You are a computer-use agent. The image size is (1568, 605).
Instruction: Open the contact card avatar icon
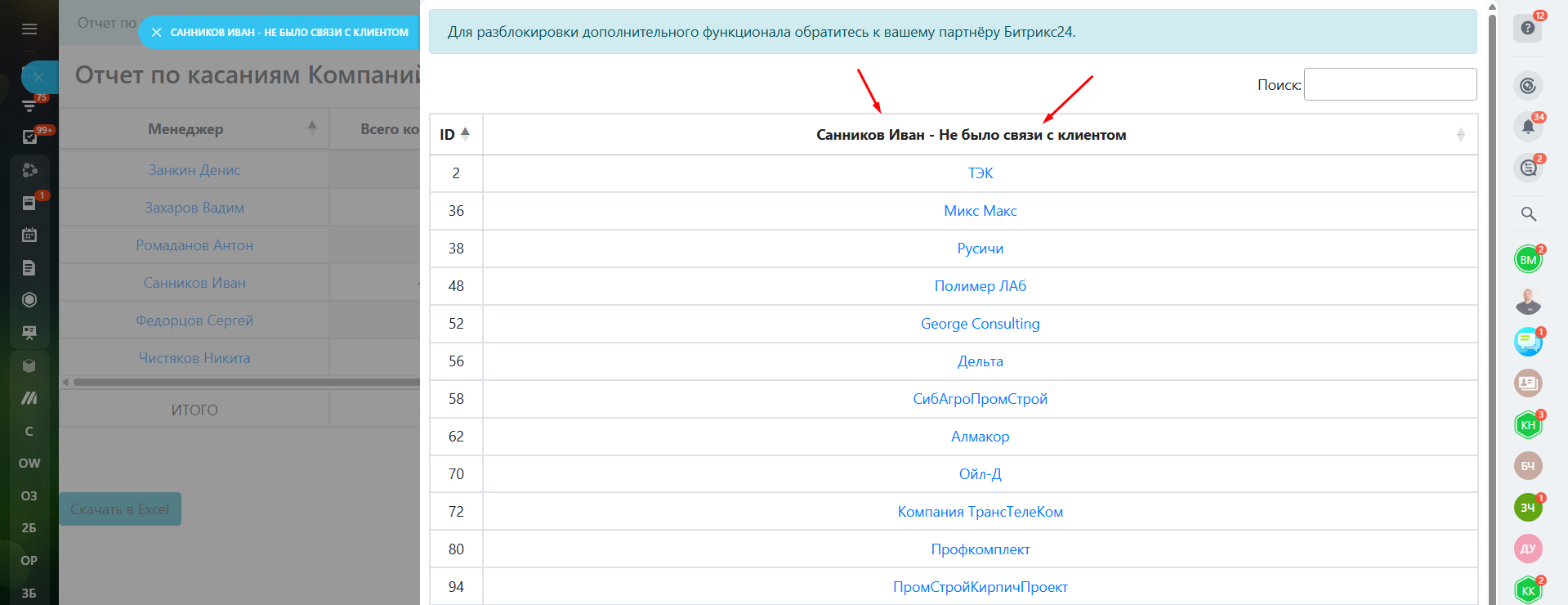pos(1528,383)
